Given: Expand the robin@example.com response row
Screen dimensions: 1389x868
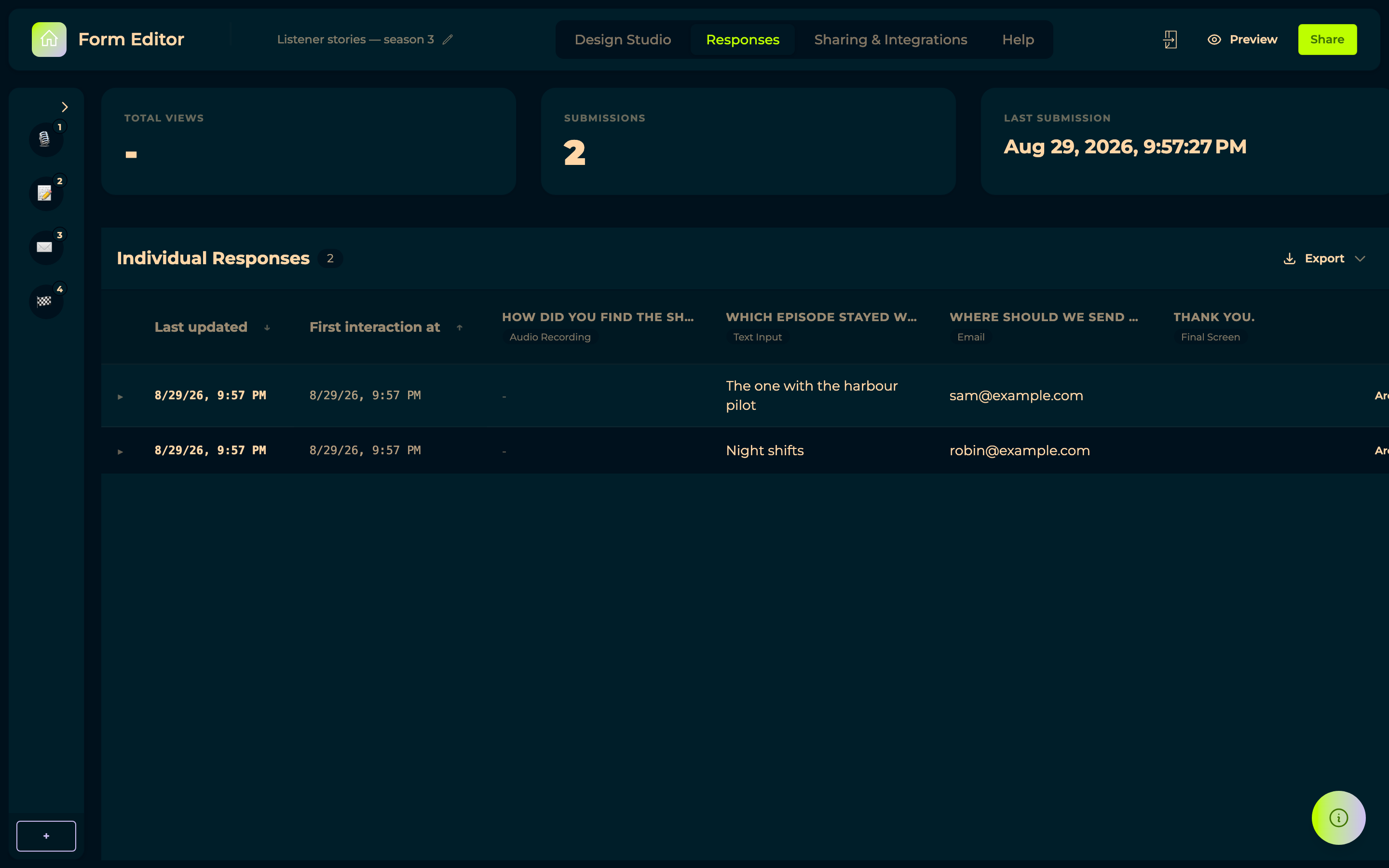Looking at the screenshot, I should pyautogui.click(x=120, y=451).
